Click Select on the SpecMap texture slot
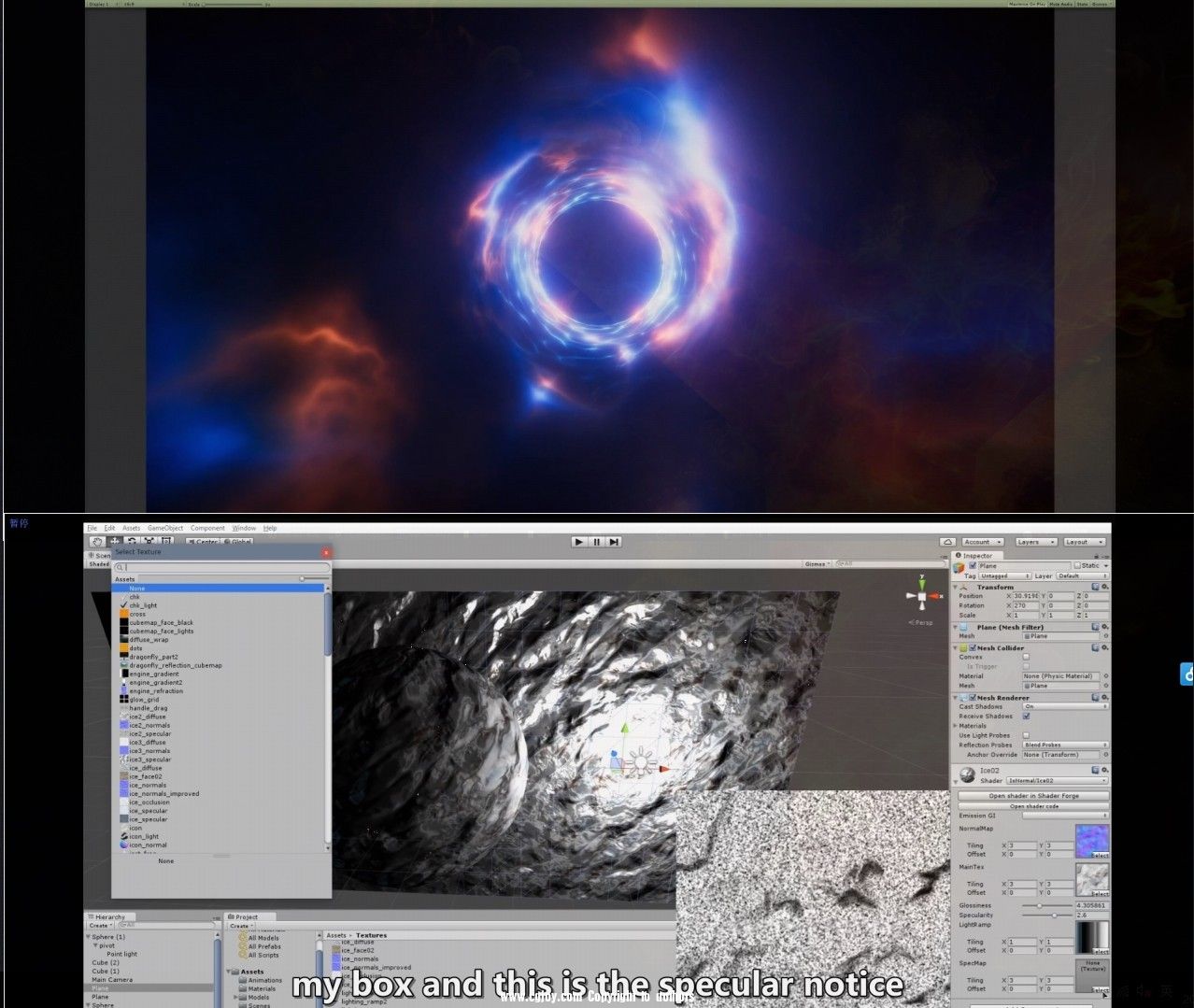Screen dimensions: 1194x1008 (1101, 990)
